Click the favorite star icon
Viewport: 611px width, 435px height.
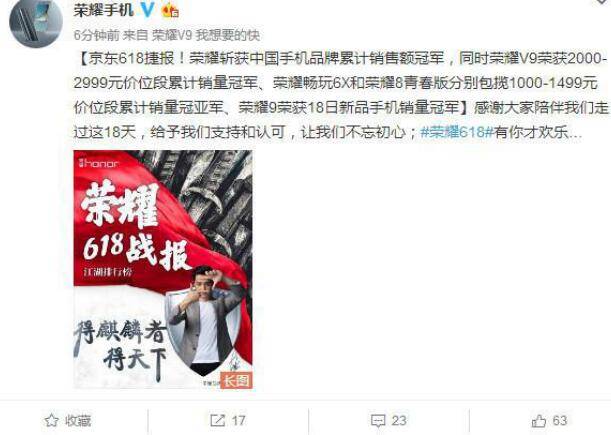[x=51, y=421]
